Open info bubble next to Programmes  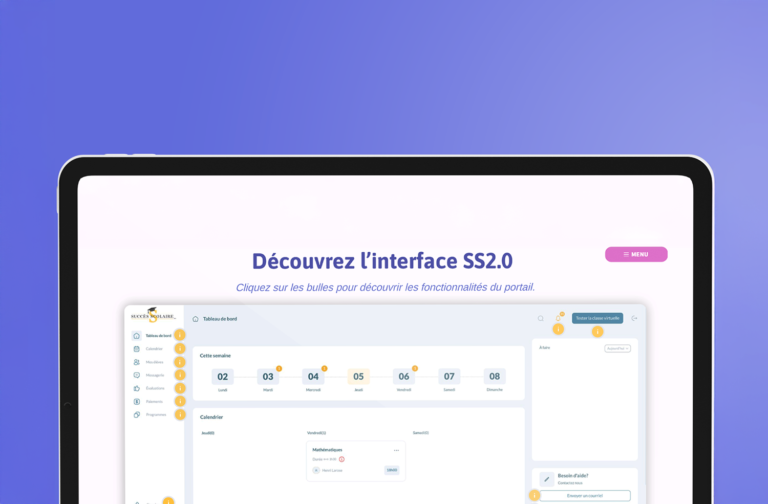pyautogui.click(x=180, y=414)
